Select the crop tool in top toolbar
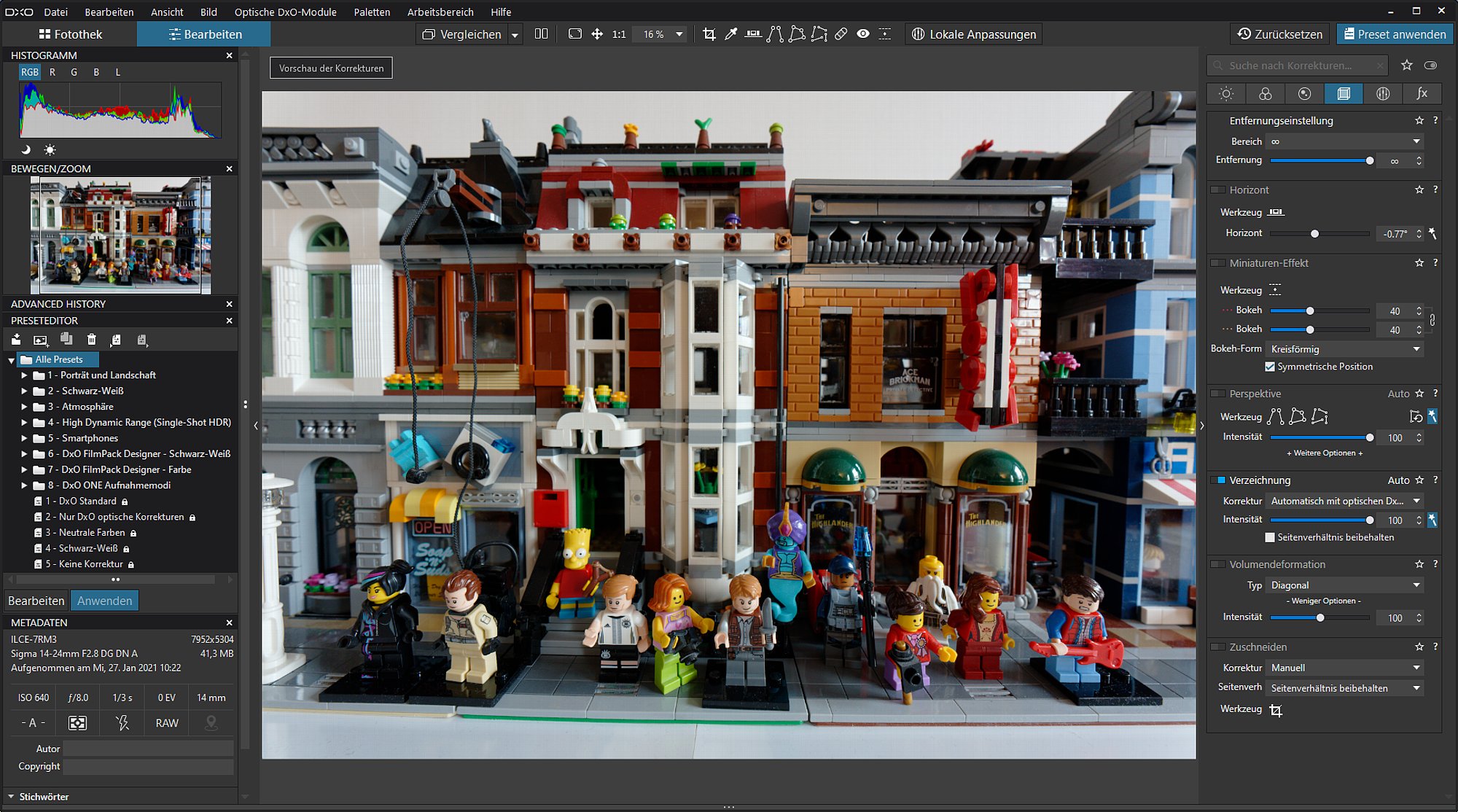This screenshot has width=1458, height=812. point(709,34)
